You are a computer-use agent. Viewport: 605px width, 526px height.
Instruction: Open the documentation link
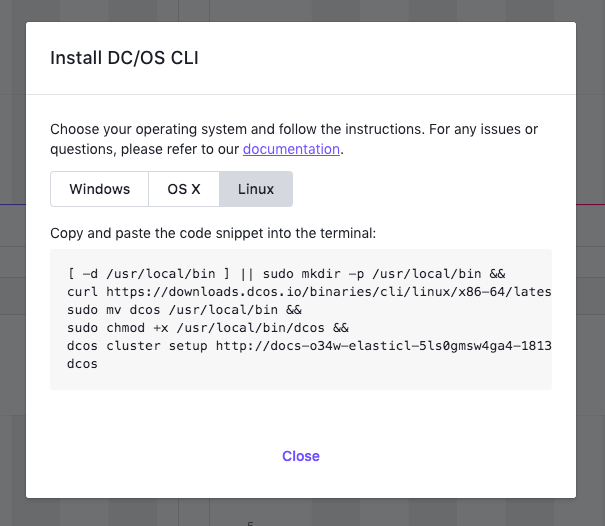point(291,149)
